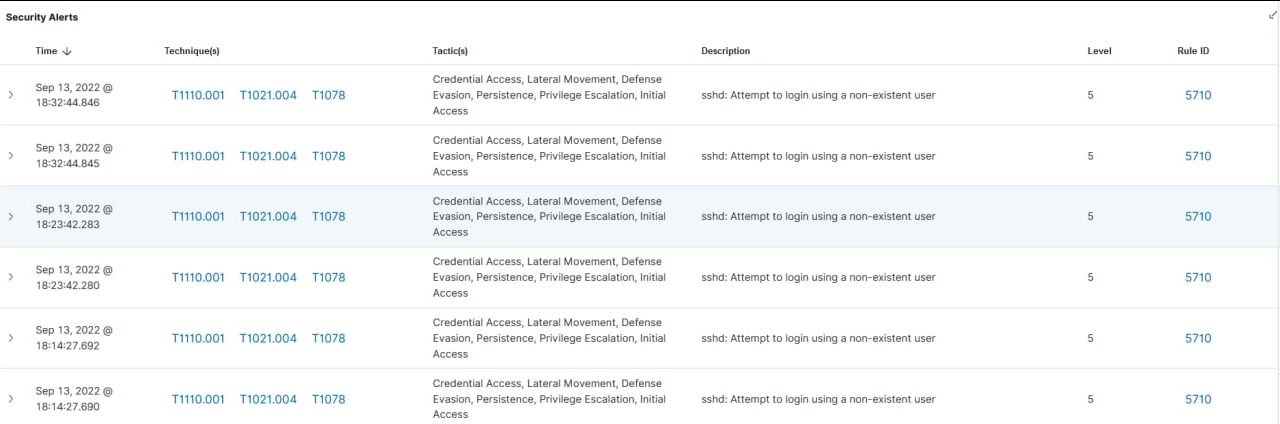
Task: Click the Technique(s) column header
Action: point(192,51)
